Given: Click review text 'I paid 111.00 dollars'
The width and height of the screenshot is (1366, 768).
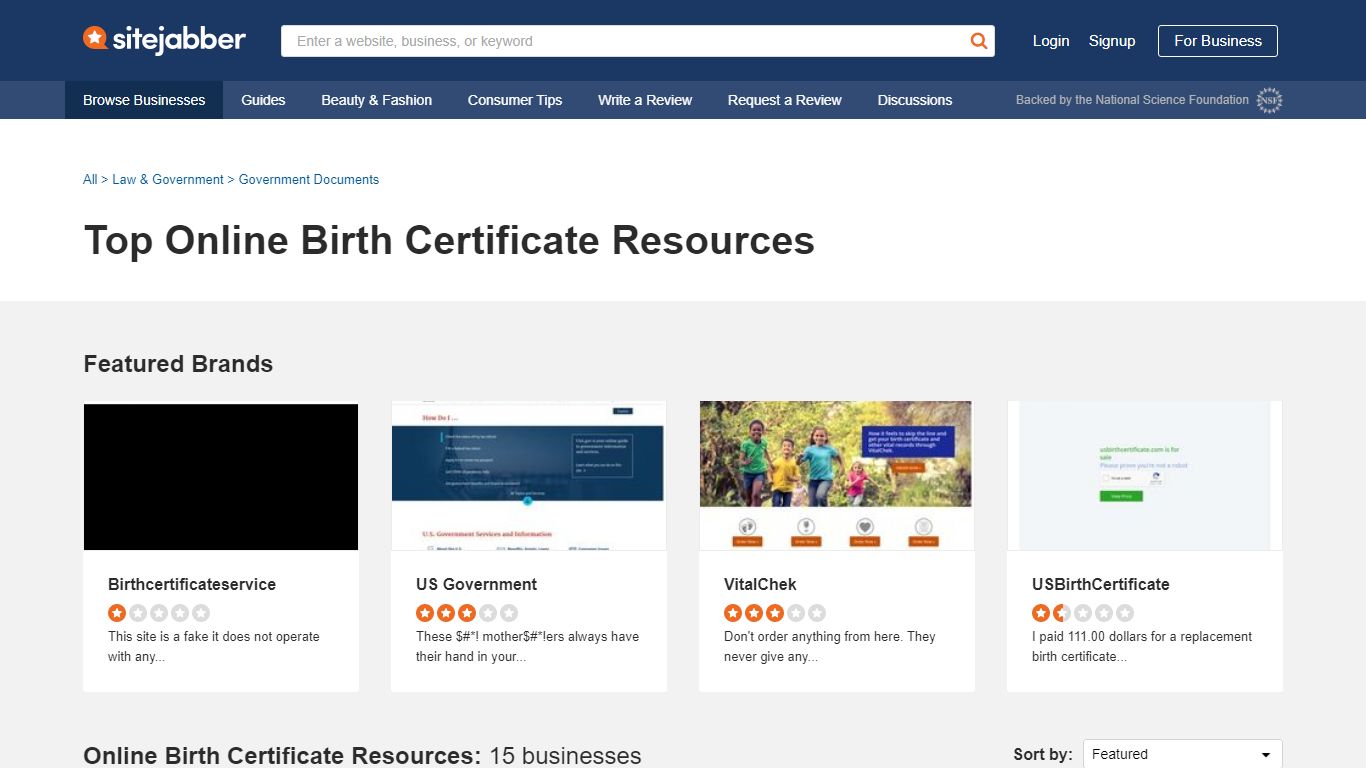Looking at the screenshot, I should 1142,646.
